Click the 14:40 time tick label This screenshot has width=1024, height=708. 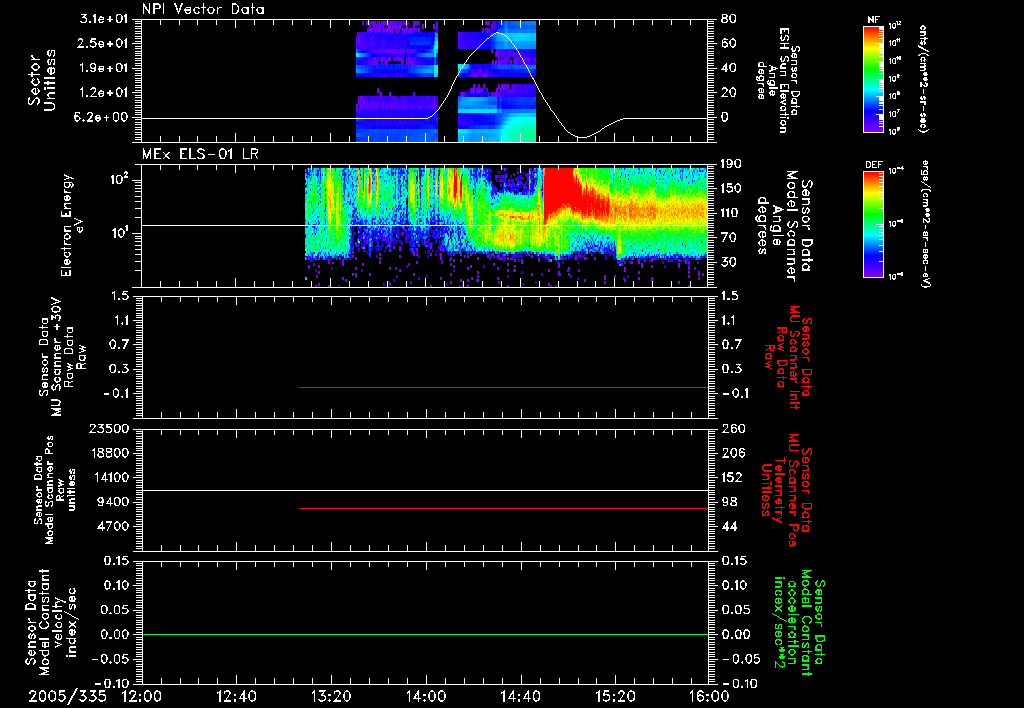click(520, 696)
